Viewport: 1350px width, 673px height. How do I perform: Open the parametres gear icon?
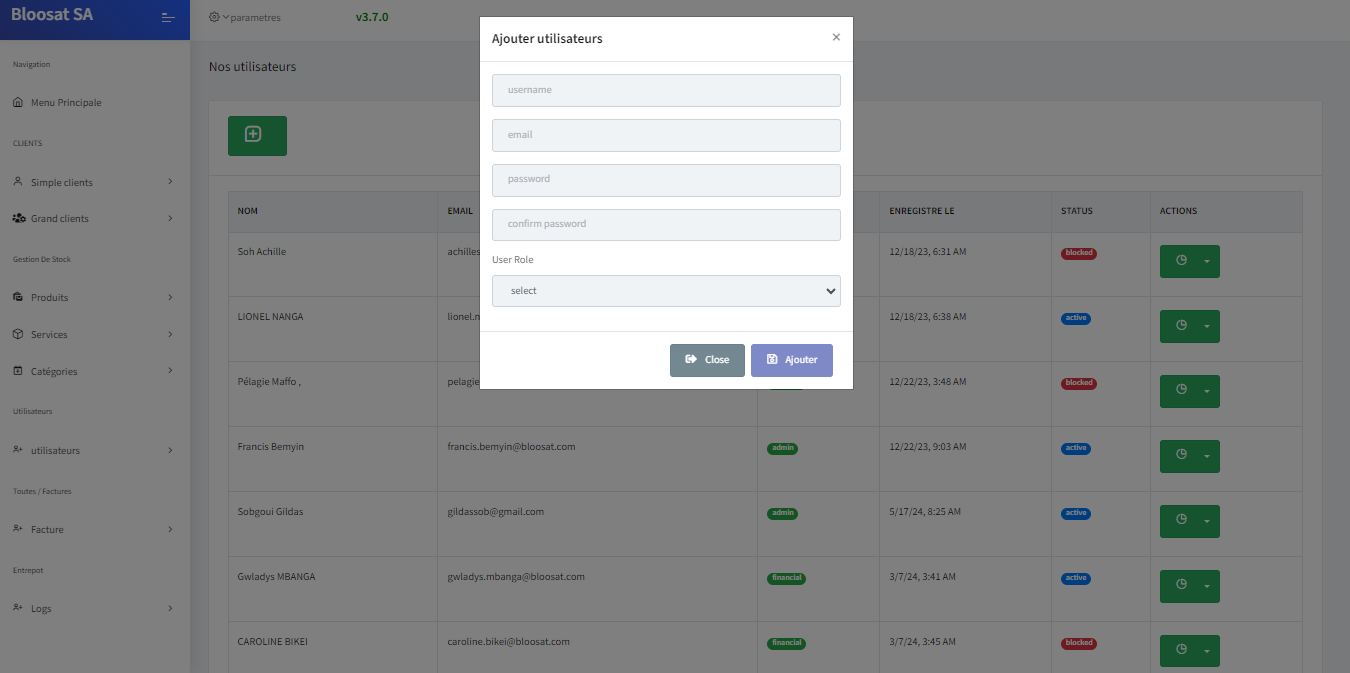point(214,18)
